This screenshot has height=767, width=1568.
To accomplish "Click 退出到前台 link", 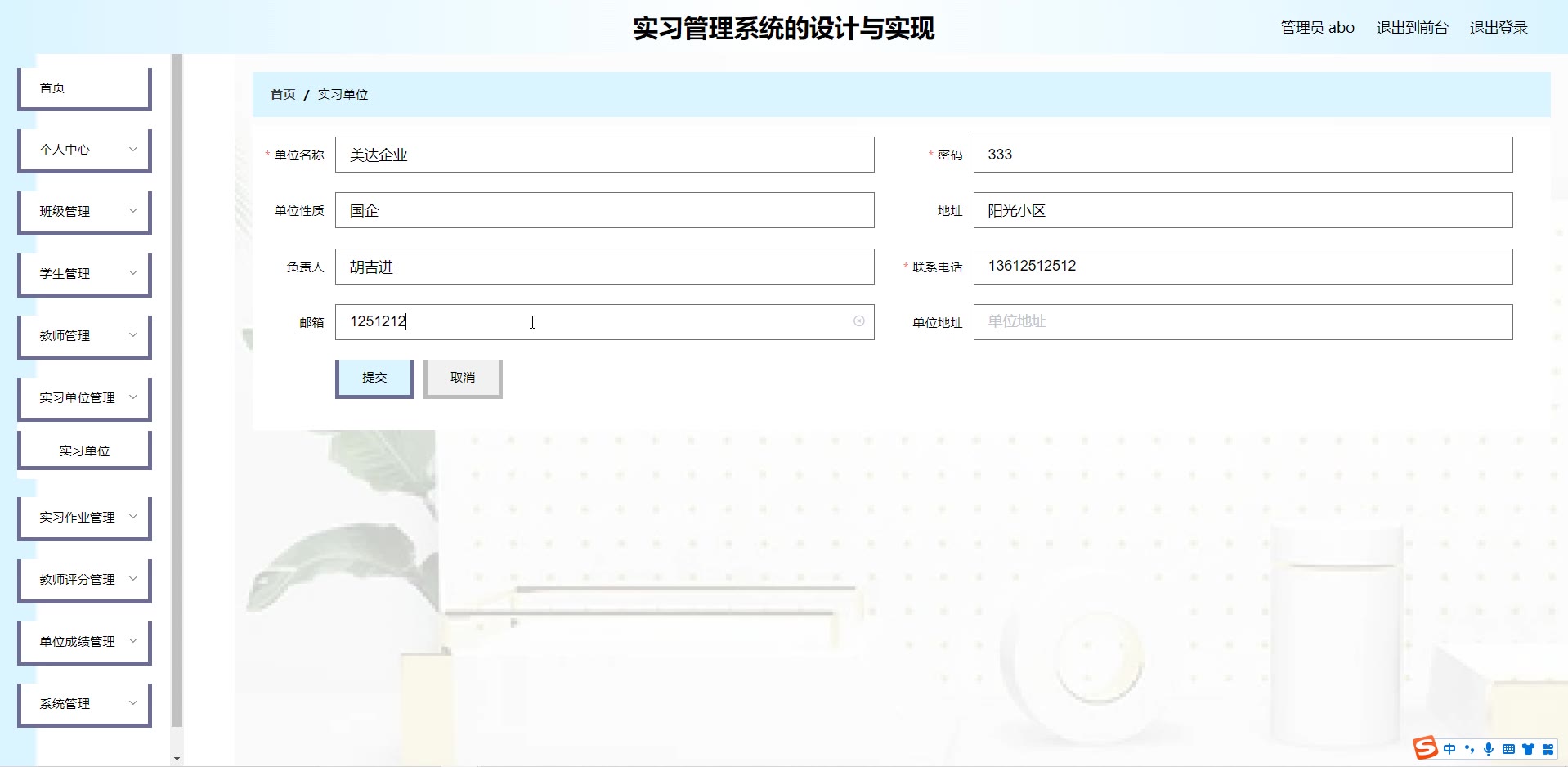I will pos(1412,28).
